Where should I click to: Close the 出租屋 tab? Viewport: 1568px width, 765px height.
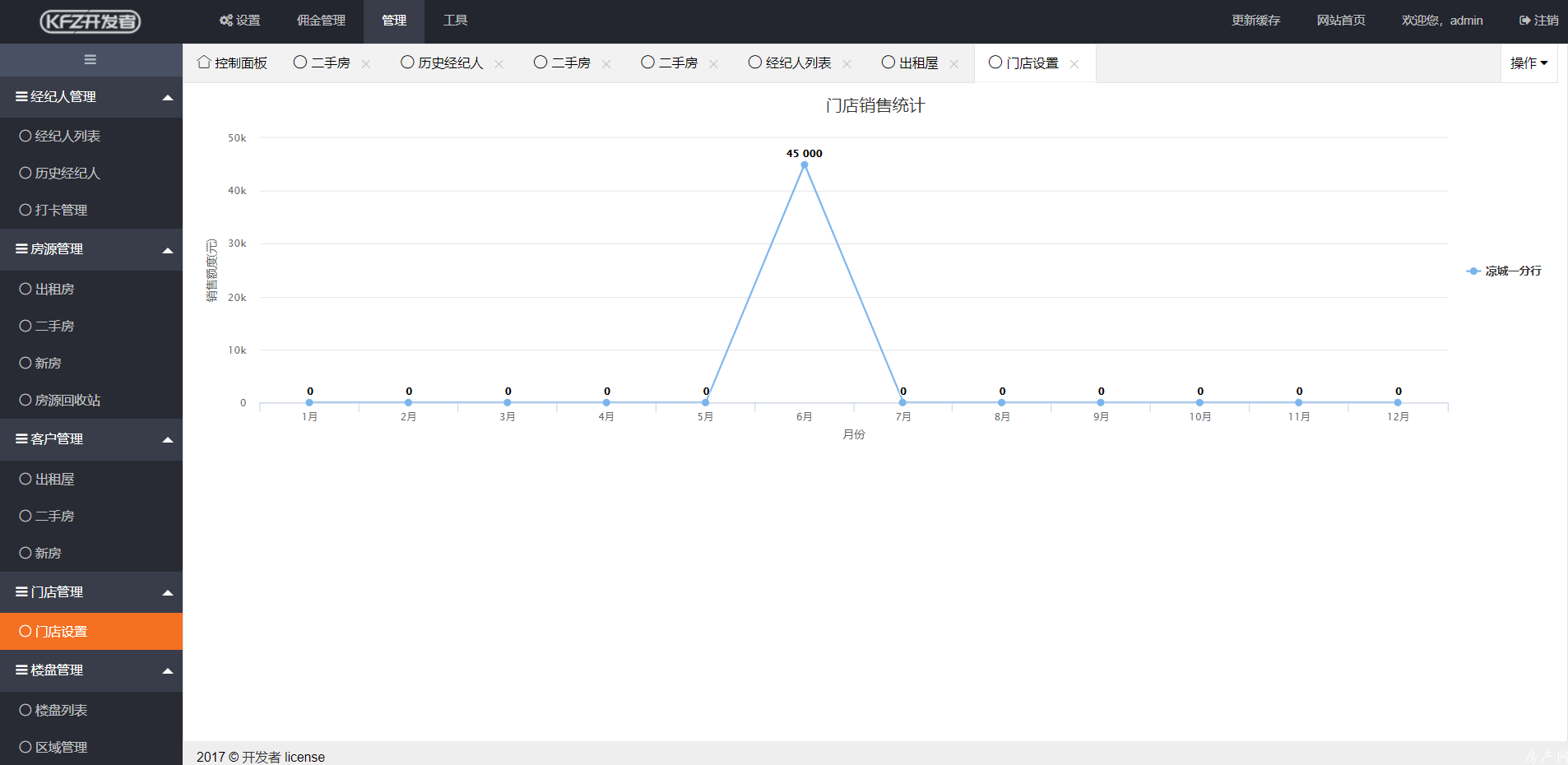pyautogui.click(x=954, y=64)
